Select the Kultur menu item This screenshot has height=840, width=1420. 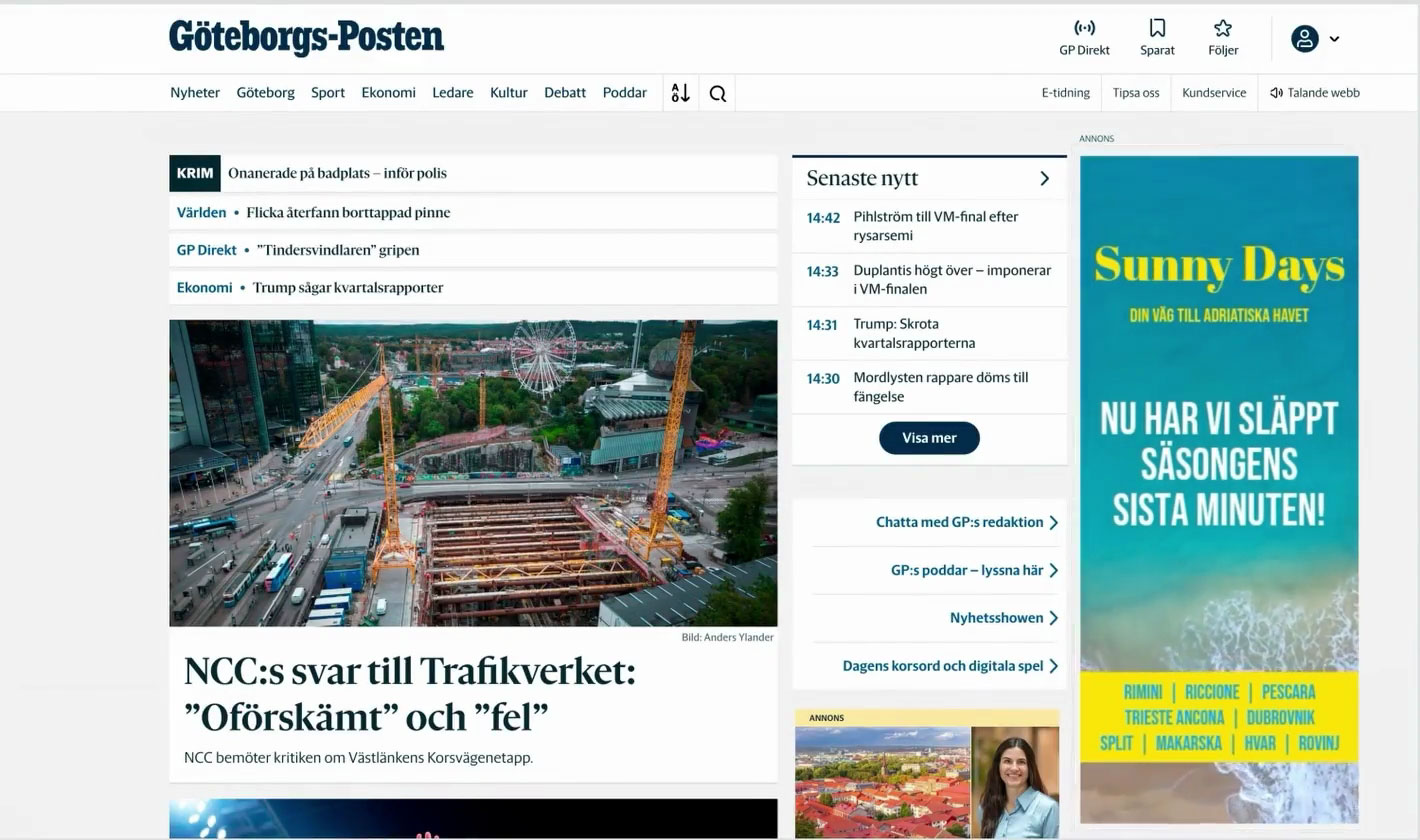pyautogui.click(x=508, y=93)
